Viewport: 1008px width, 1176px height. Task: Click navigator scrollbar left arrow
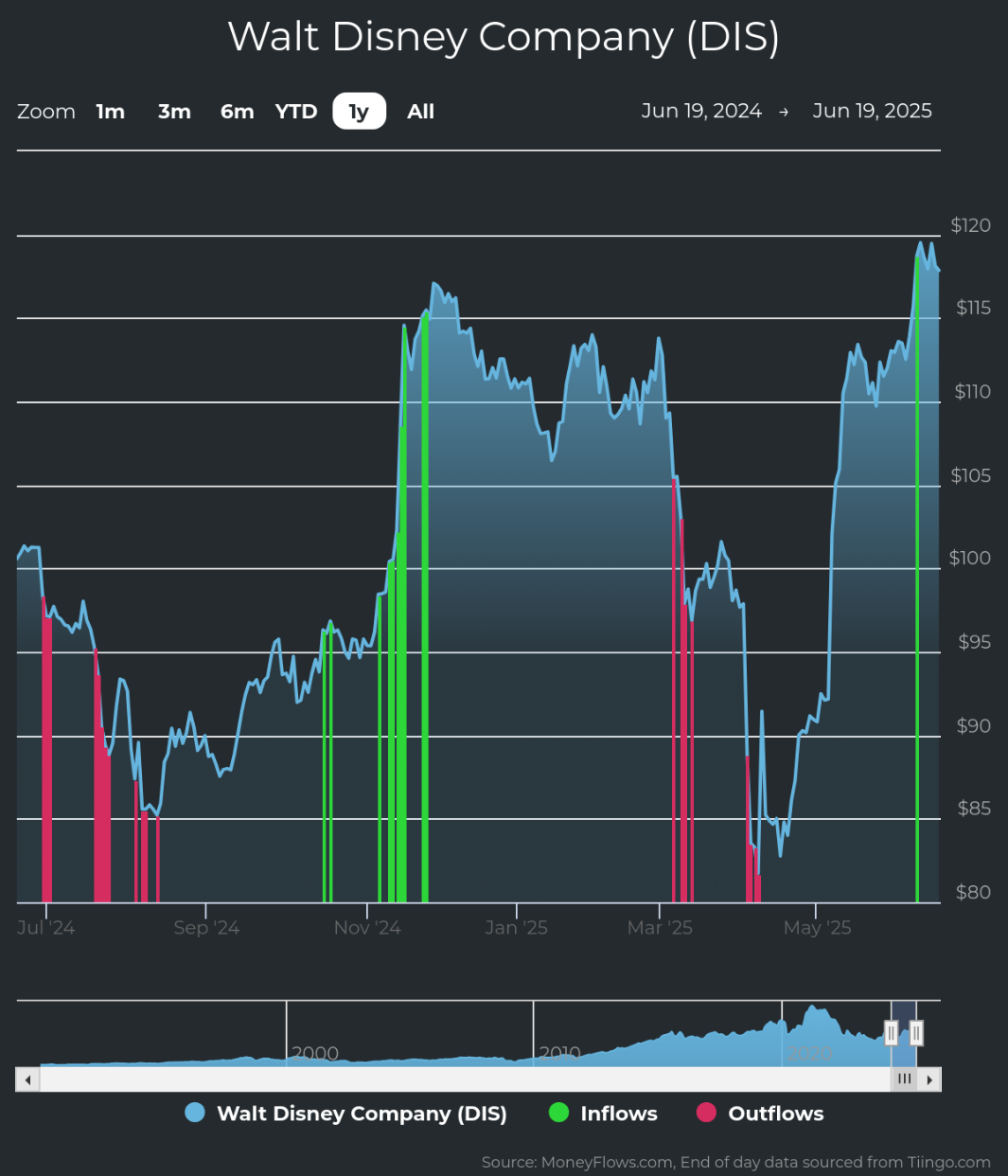(x=27, y=1079)
